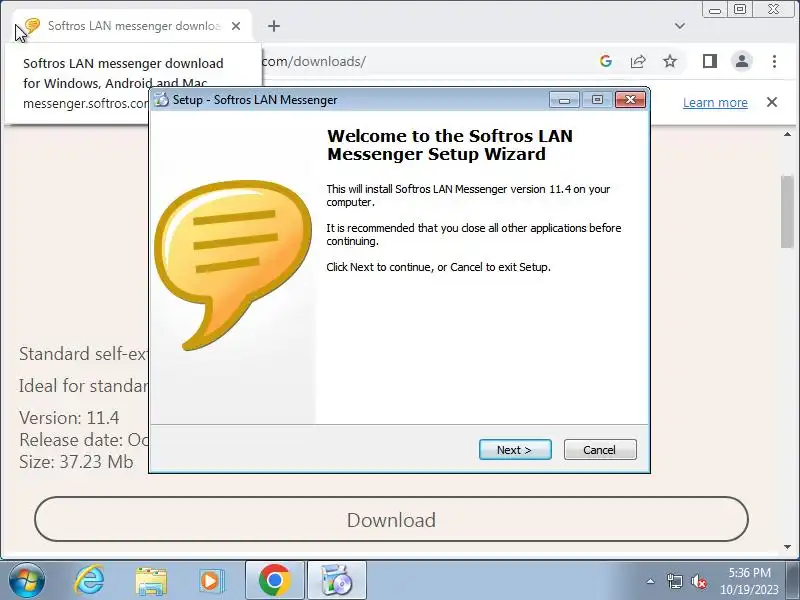Toggle the Chrome side panel icon
Viewport: 800px width, 600px height.
pyautogui.click(x=710, y=61)
